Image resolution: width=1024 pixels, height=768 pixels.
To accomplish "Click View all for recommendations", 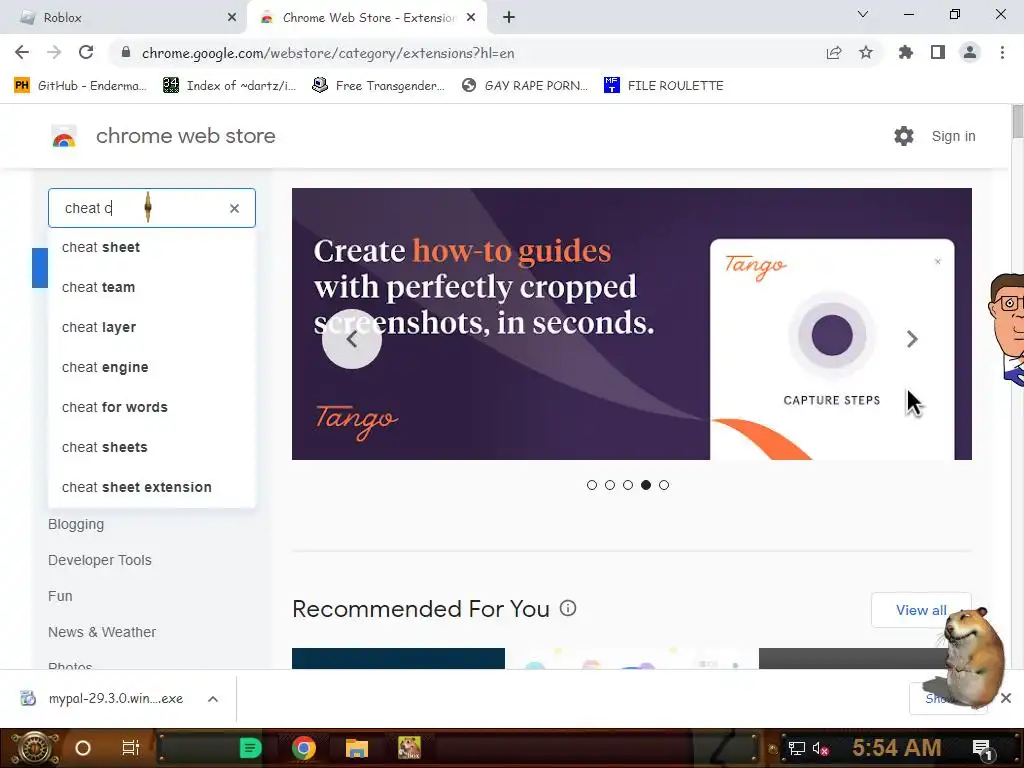I will 921,610.
